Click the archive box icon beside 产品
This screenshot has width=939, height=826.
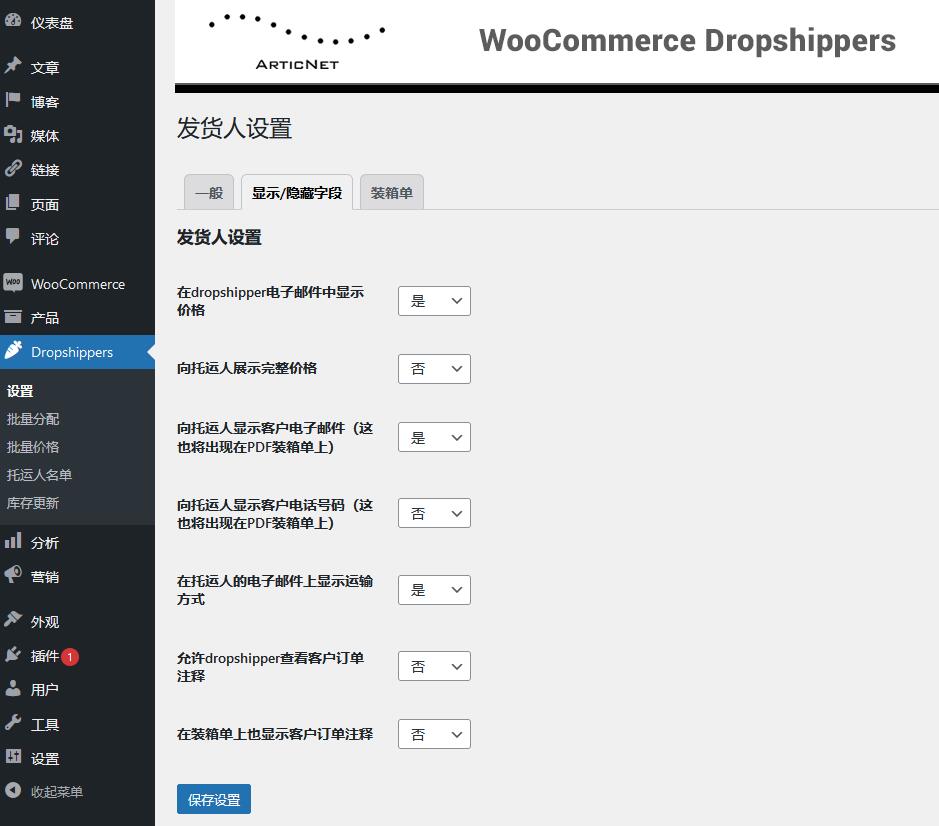(x=13, y=316)
